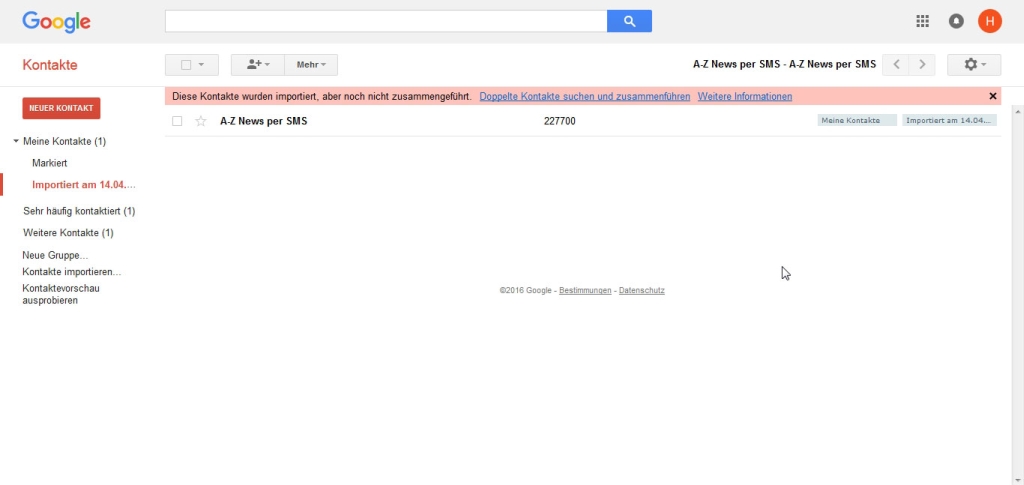This screenshot has width=1024, height=485.
Task: Dismiss the pink import notification bar
Action: pos(993,96)
